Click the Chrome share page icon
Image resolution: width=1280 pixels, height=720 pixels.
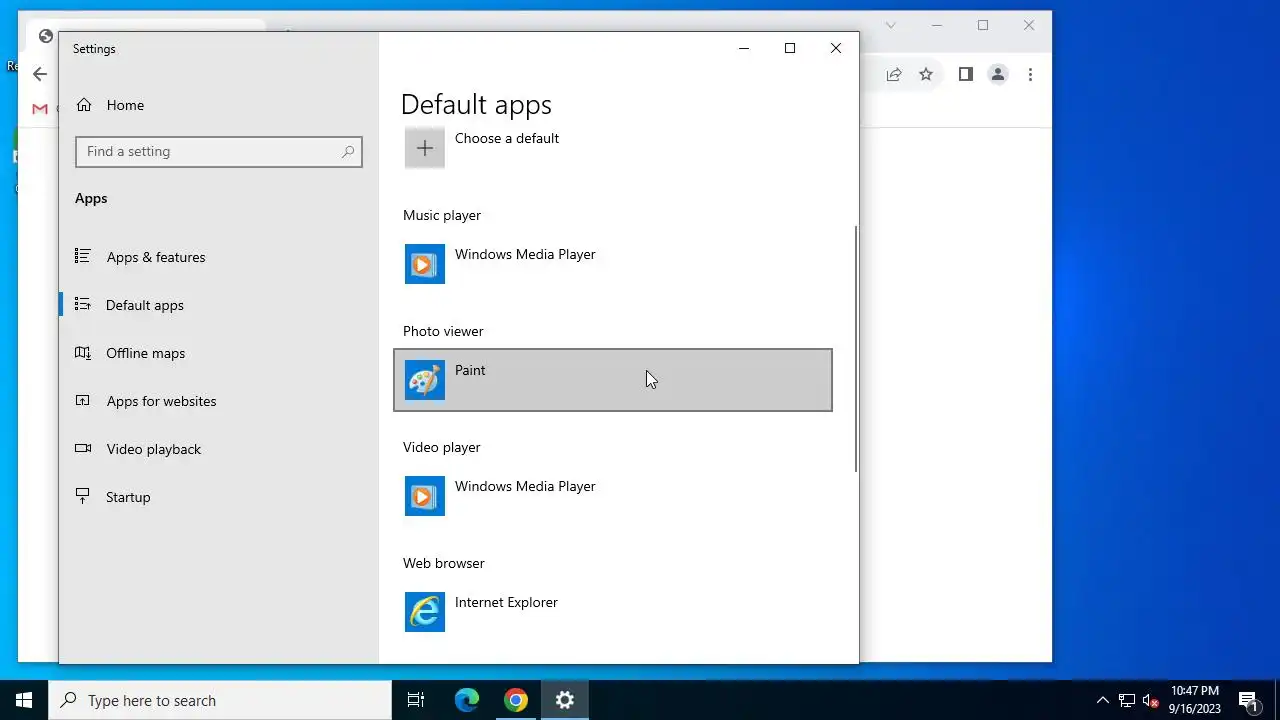(x=894, y=74)
